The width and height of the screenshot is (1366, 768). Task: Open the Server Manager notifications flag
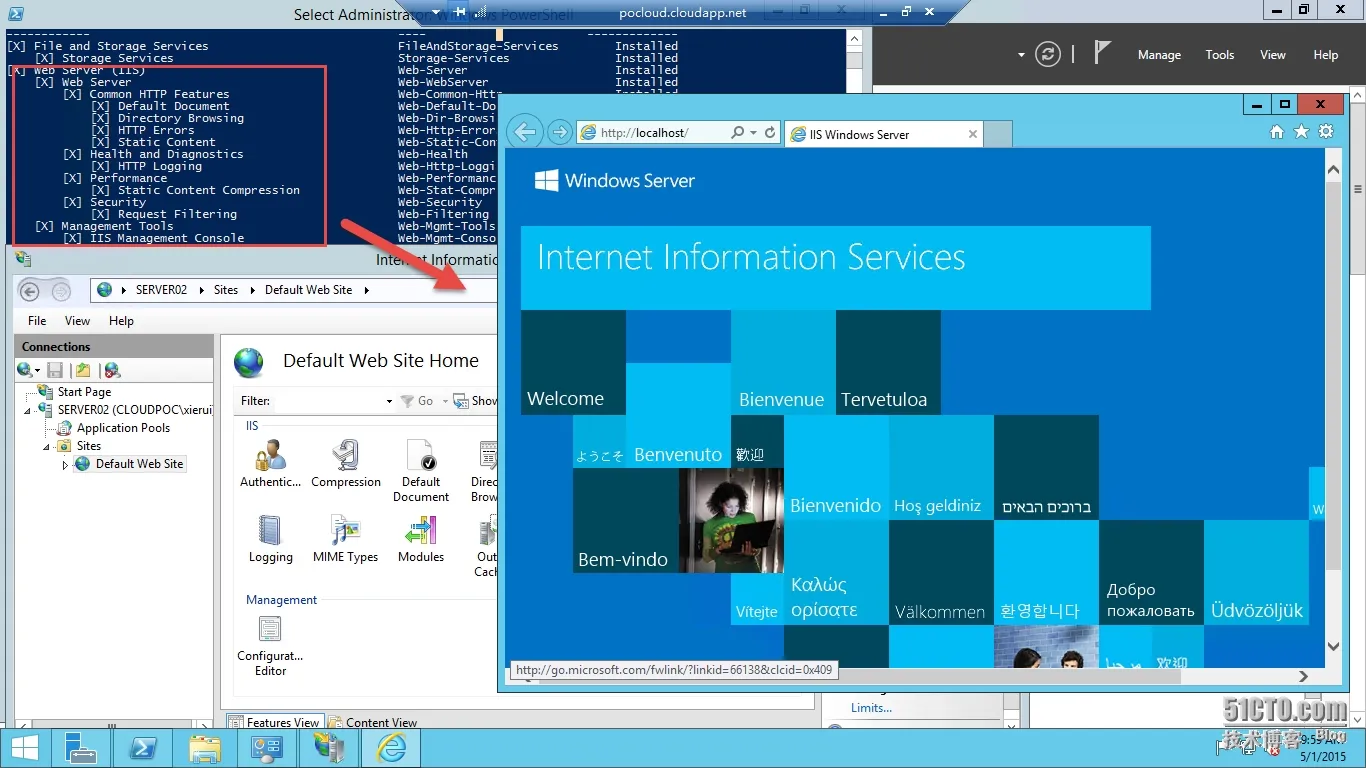[1102, 53]
